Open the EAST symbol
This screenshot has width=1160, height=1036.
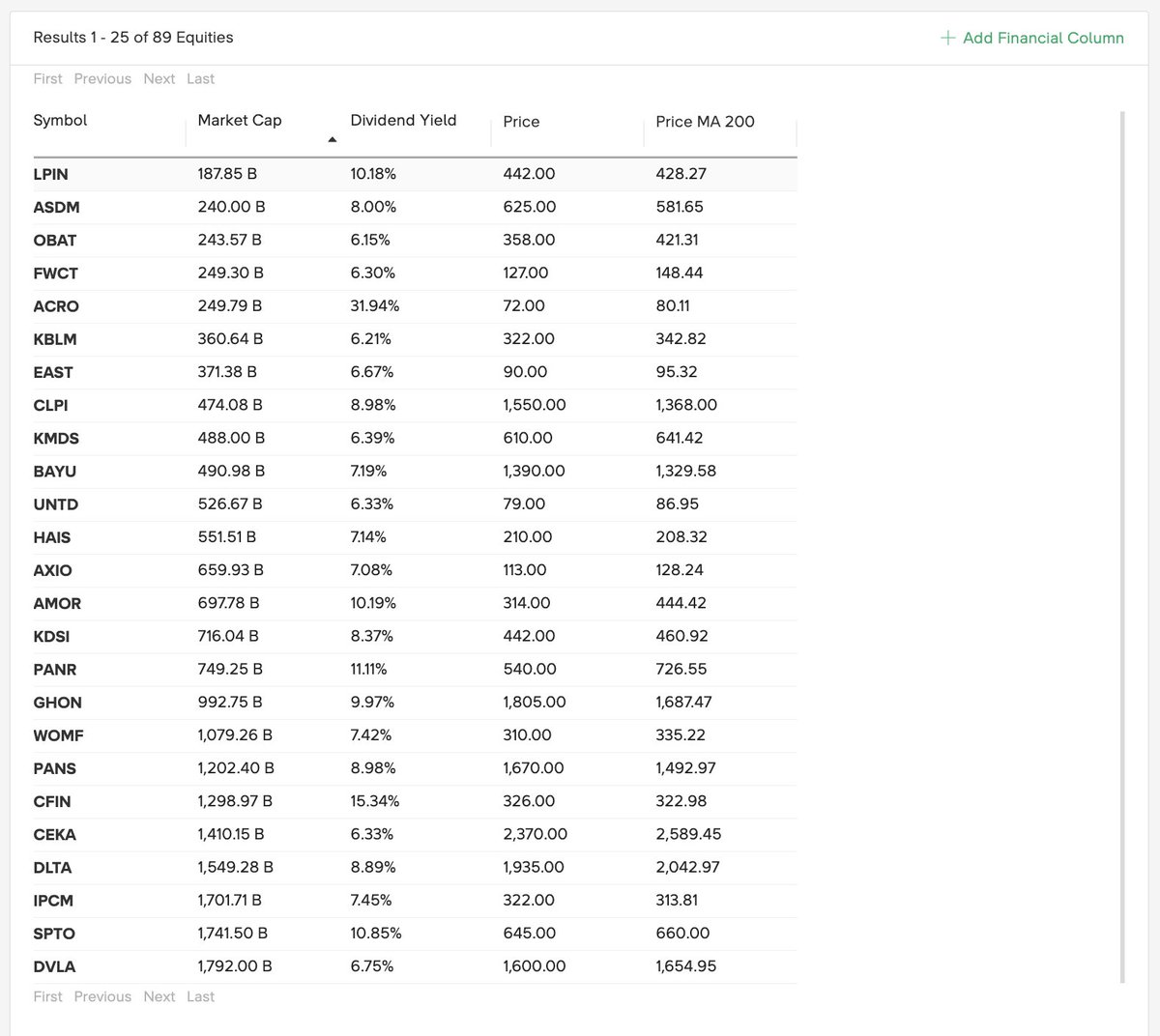(x=53, y=372)
